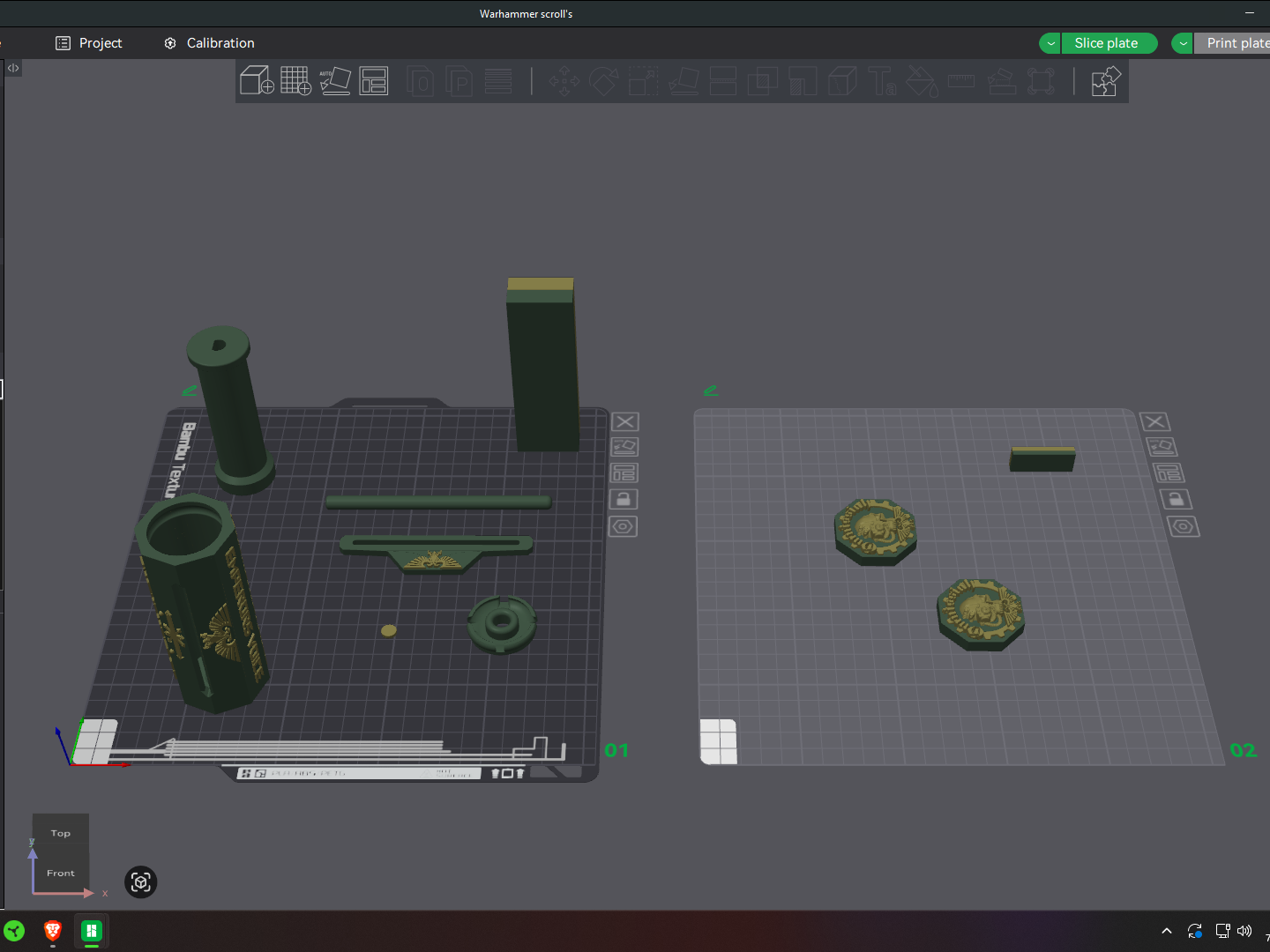The width and height of the screenshot is (1270, 952).
Task: Toggle the lock on plate 02
Action: [x=1176, y=500]
